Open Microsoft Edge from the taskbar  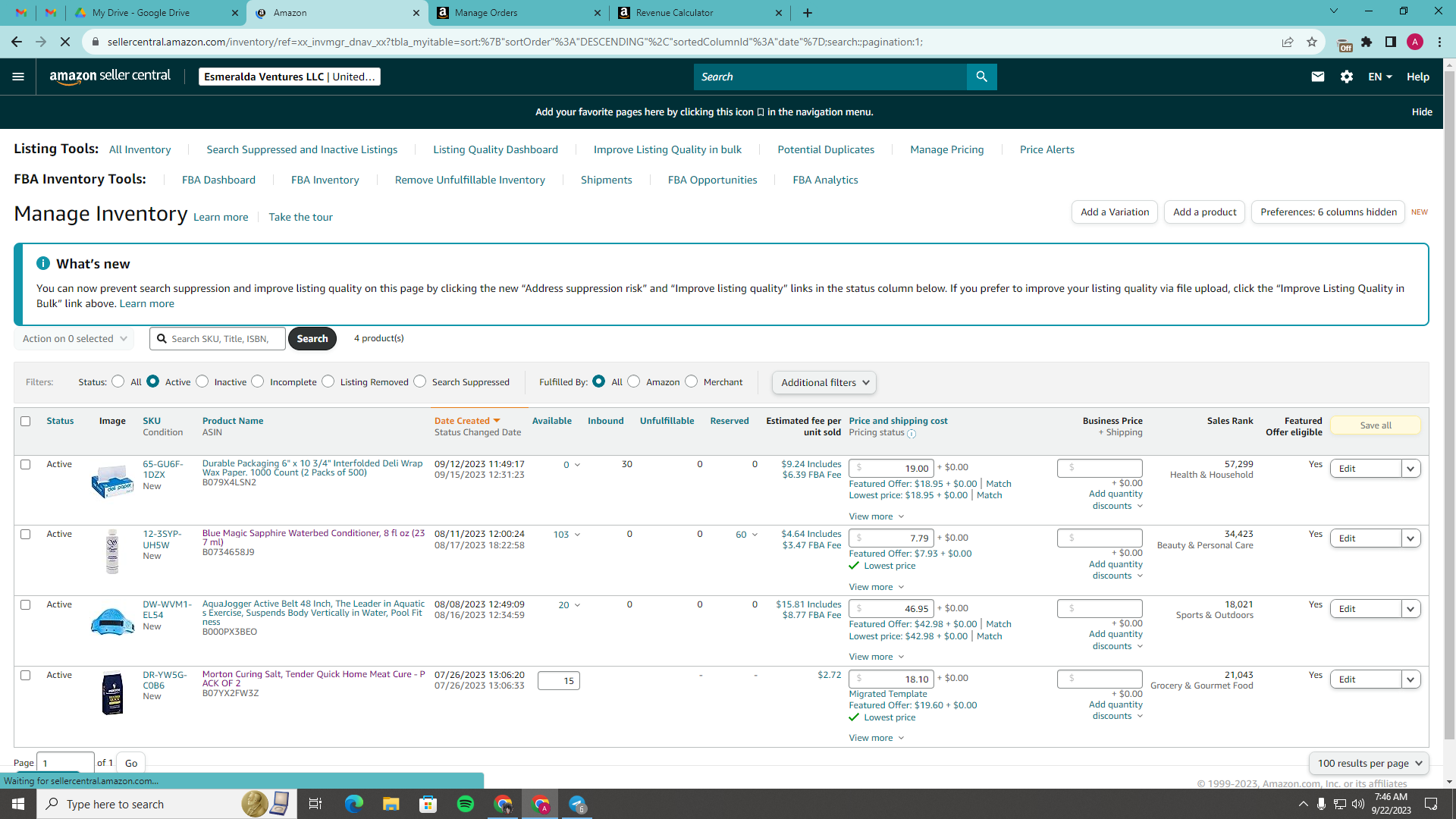coord(353,804)
